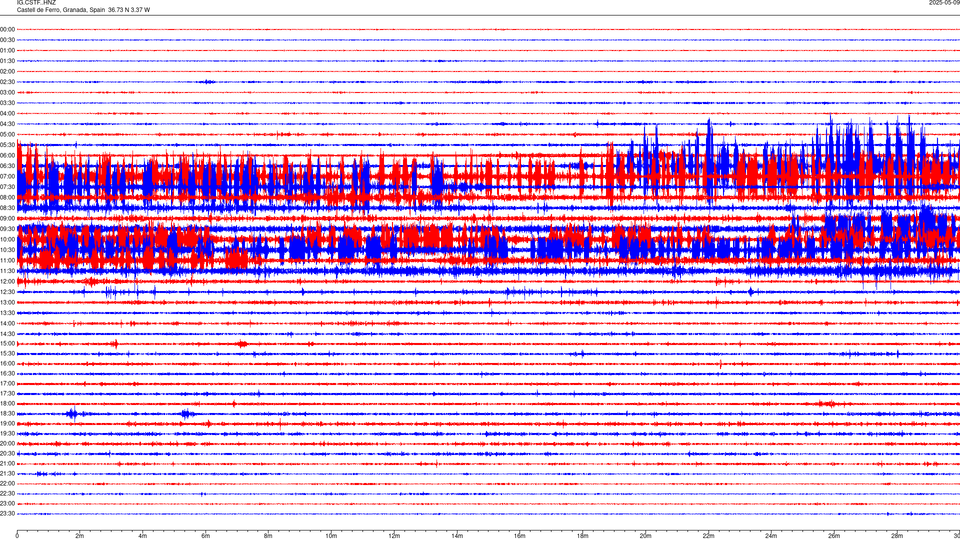Click the 10:00 time label
The width and height of the screenshot is (960, 540).
[x=7, y=239]
